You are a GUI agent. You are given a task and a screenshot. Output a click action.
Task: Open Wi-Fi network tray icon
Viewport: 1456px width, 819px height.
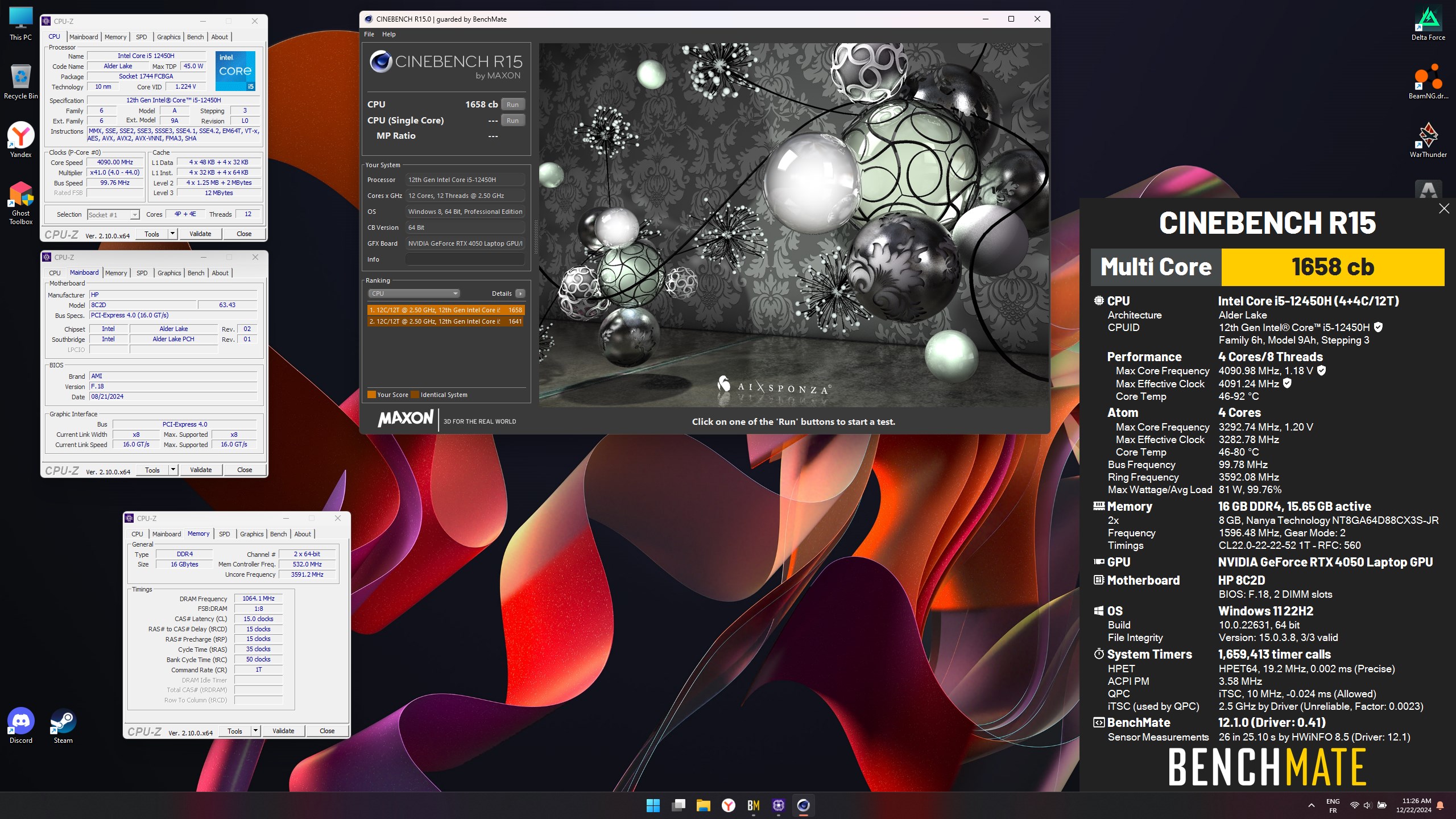click(1355, 805)
